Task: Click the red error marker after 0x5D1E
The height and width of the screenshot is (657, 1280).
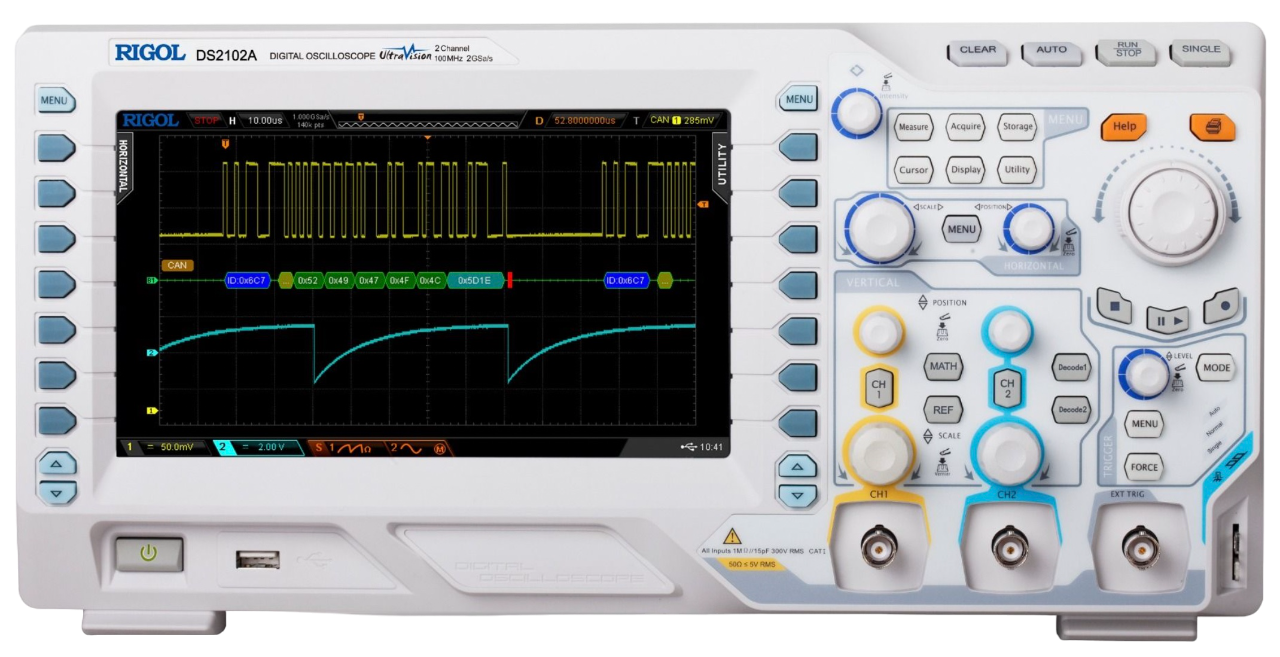Action: (x=510, y=281)
